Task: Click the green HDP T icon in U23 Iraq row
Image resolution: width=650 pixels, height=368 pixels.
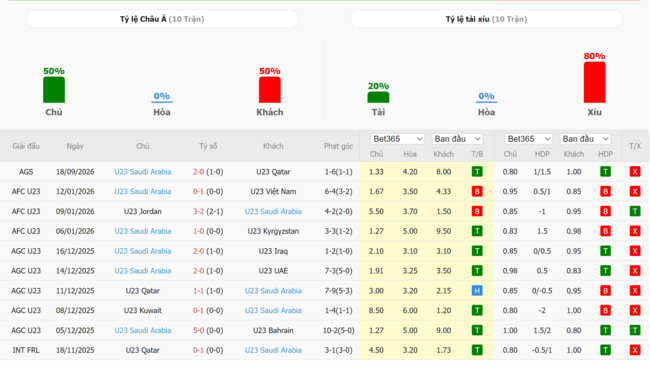Action: (x=606, y=251)
